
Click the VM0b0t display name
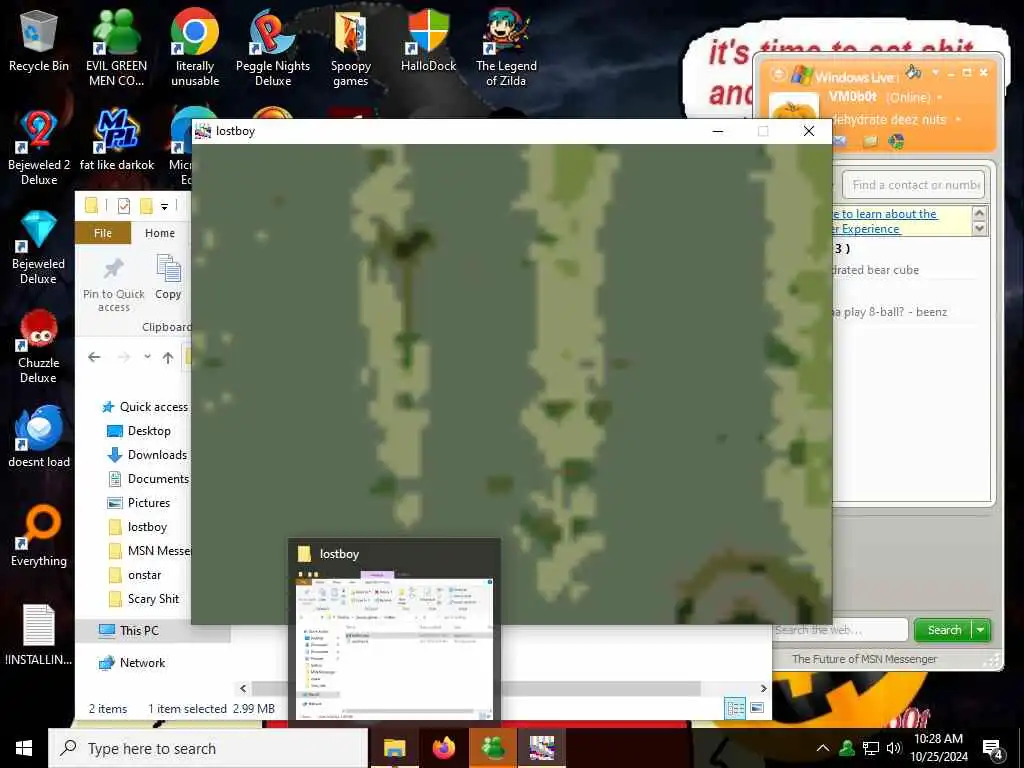point(853,97)
